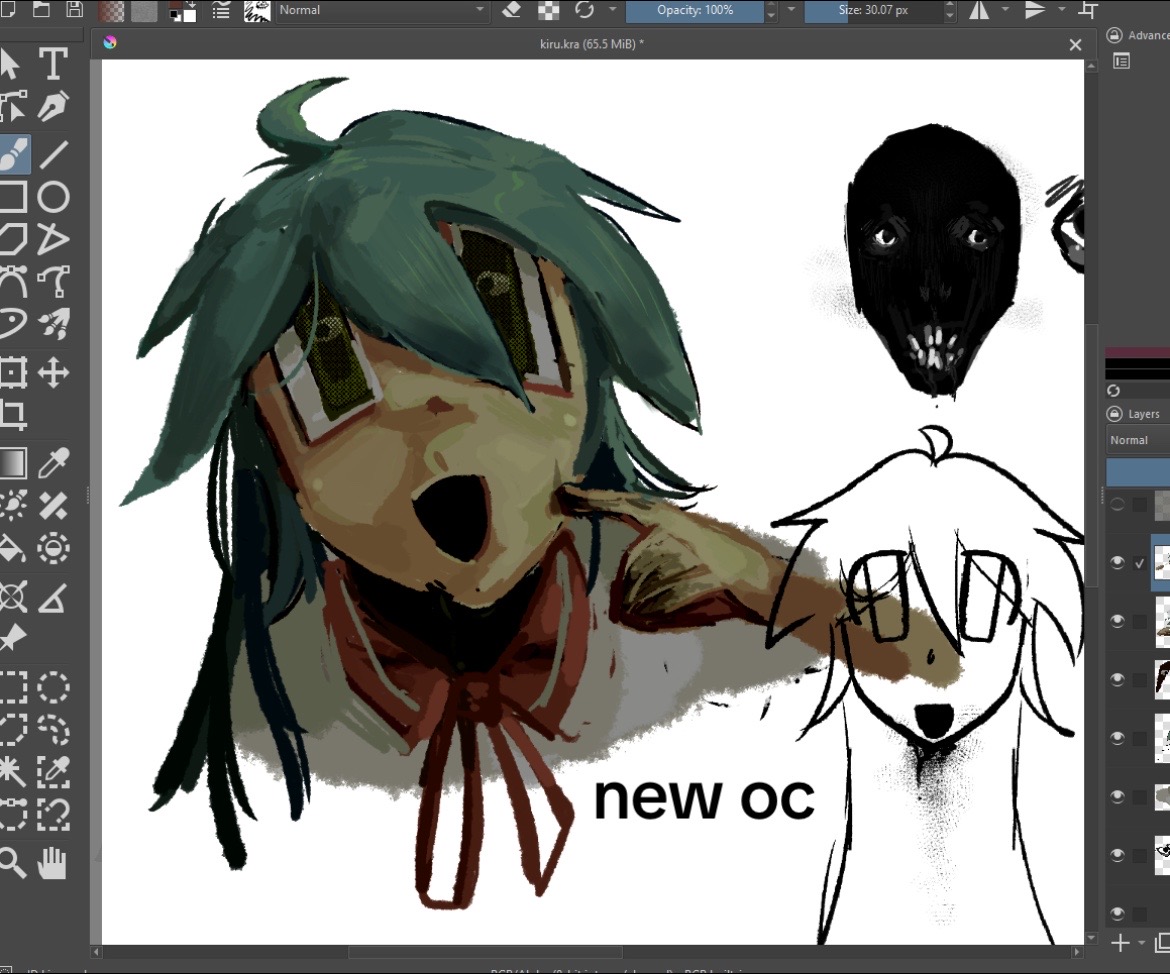Toggle preserve alpha checkerboard button
This screenshot has height=974, width=1170.
548,10
